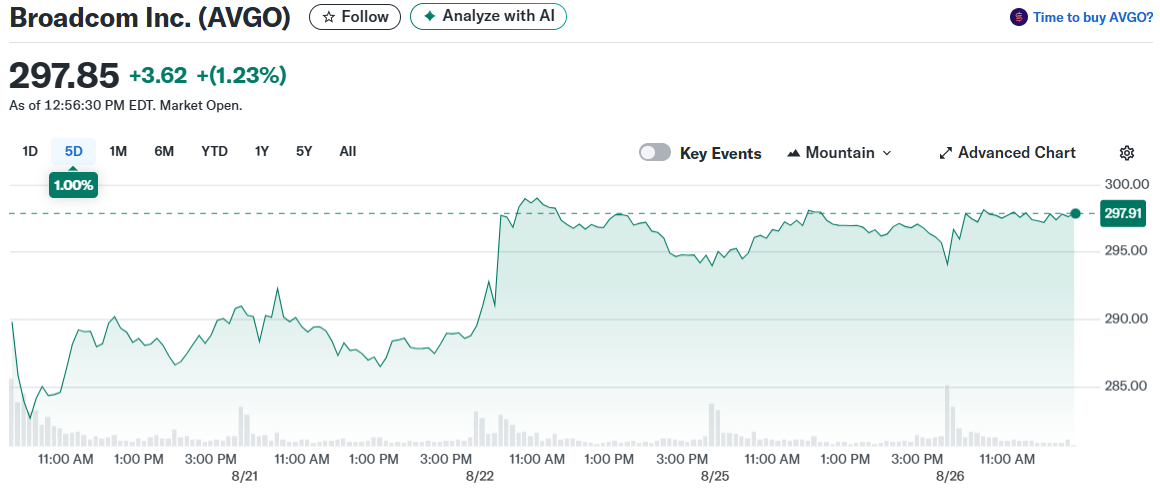Viewport: 1160px width, 489px height.
Task: Open Analyze with AI
Action: 488,16
